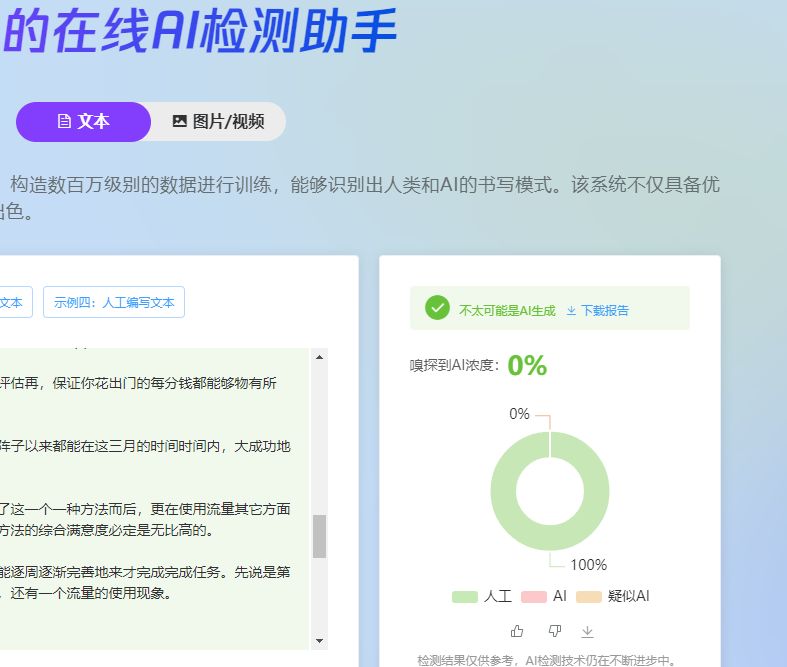Click the download arrow beside 下载报告
This screenshot has height=667, width=787.
571,310
